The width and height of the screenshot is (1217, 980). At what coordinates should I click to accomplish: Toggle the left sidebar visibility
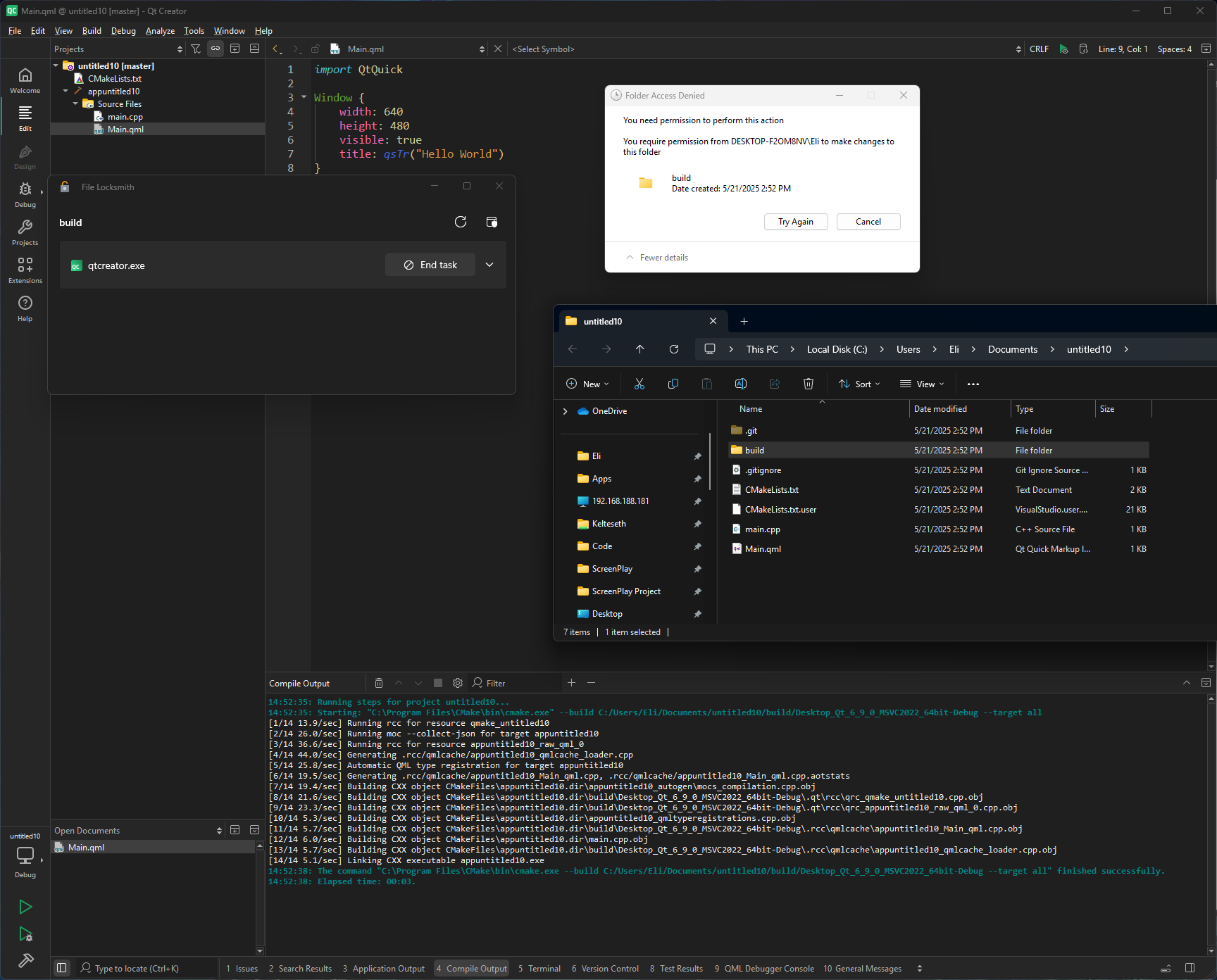click(x=62, y=968)
